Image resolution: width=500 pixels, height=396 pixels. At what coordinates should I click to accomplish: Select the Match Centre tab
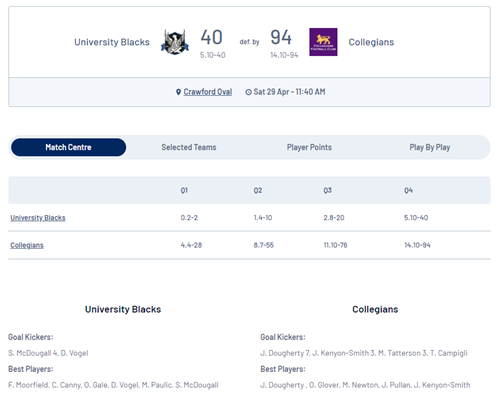(68, 147)
